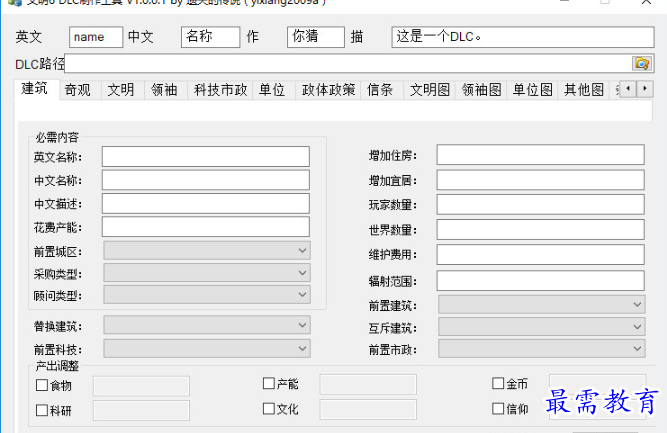Close the DLC tool window

(x=646, y=2)
